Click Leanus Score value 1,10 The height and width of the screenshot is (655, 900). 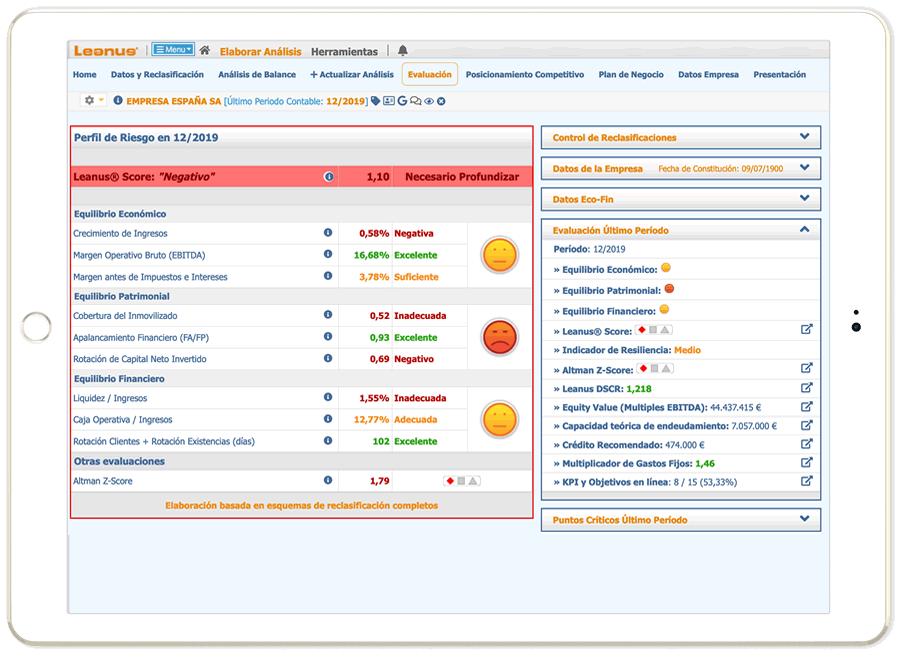pos(378,177)
